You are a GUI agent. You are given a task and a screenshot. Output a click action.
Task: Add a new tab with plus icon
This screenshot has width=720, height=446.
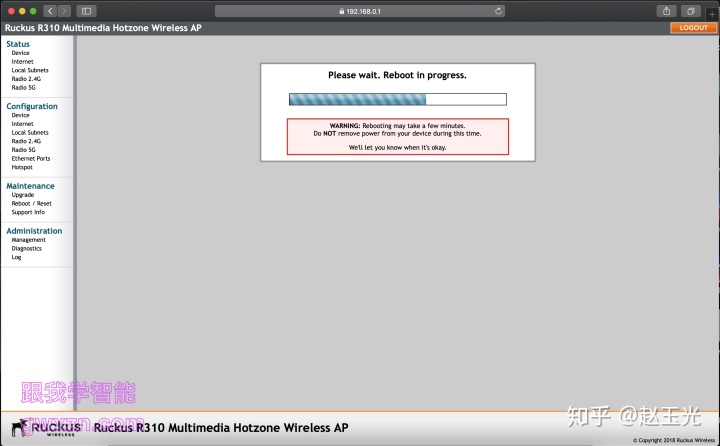point(712,14)
